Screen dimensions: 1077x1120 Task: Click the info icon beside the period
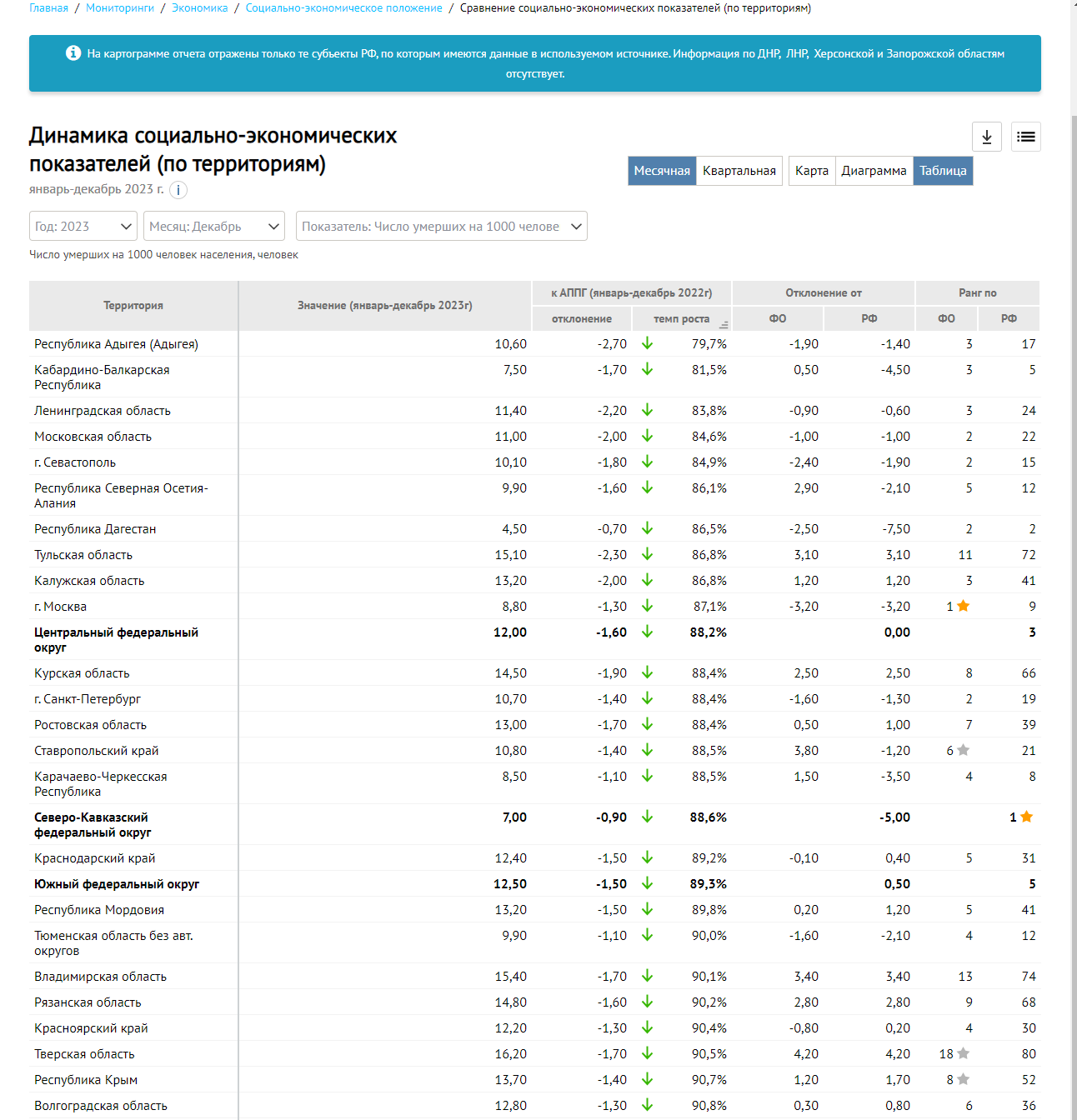[178, 190]
